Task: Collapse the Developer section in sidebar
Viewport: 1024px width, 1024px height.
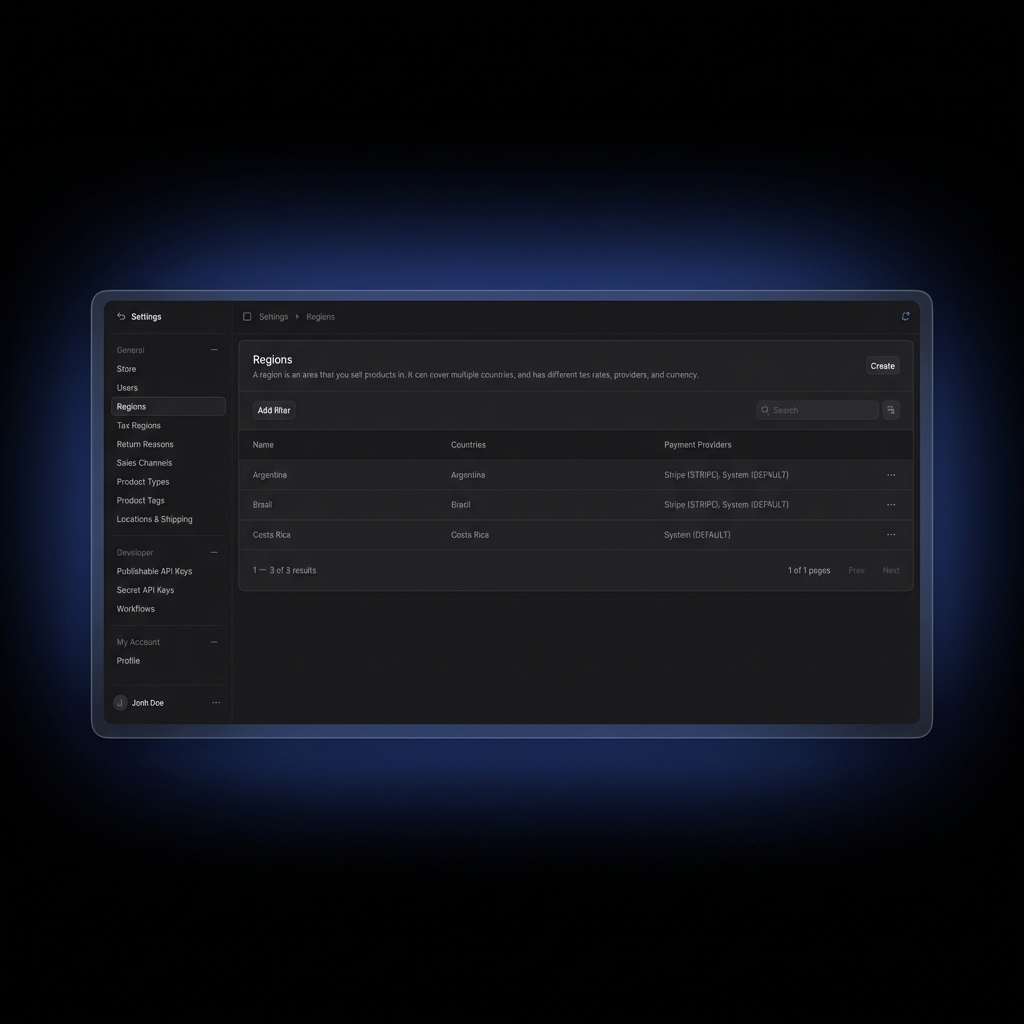Action: click(x=214, y=553)
